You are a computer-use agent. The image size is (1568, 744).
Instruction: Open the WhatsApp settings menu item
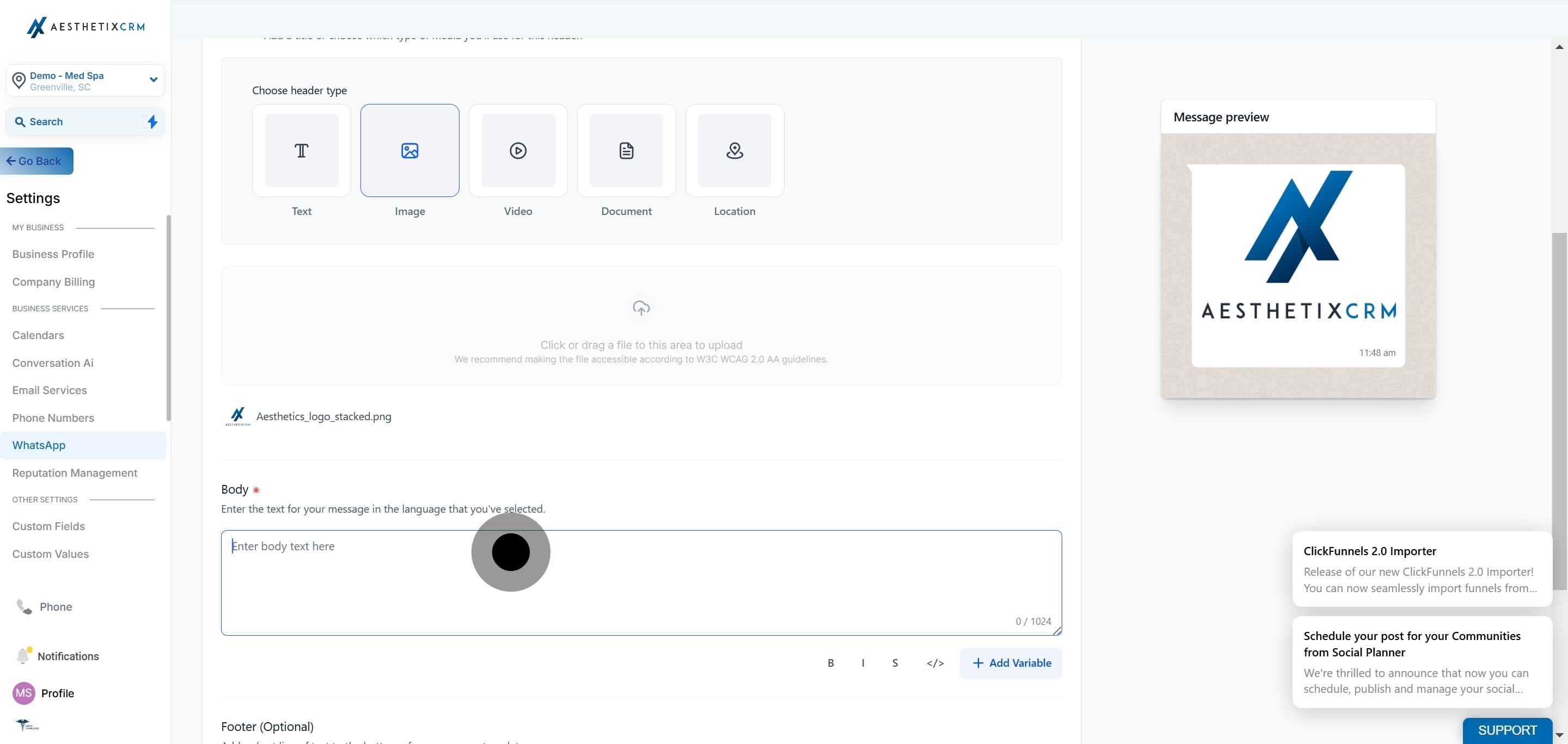(x=83, y=445)
